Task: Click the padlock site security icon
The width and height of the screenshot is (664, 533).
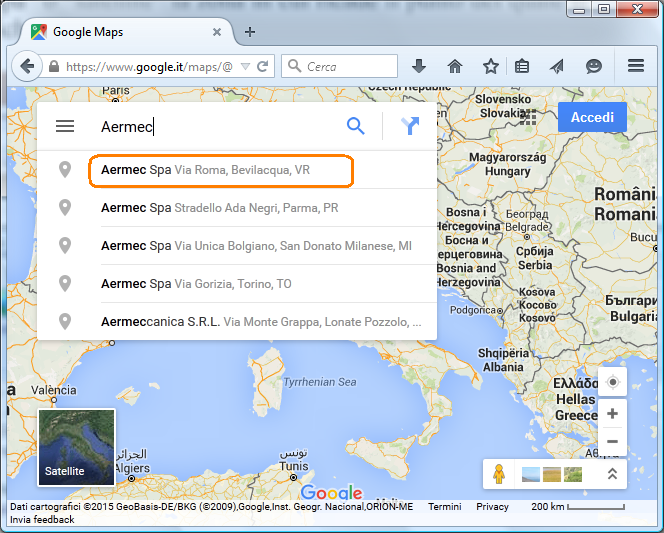Action: point(54,66)
